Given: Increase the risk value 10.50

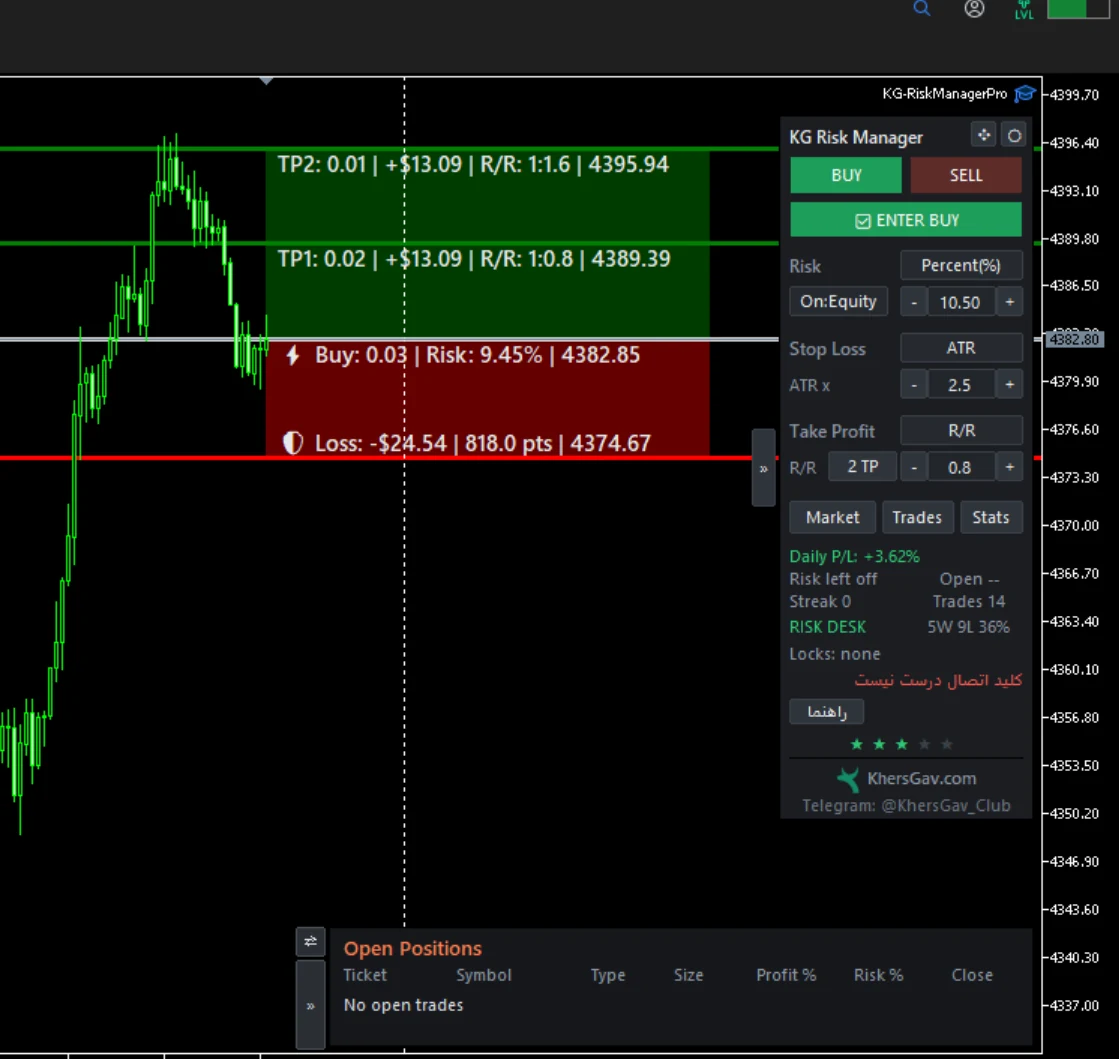Looking at the screenshot, I should tap(1009, 303).
